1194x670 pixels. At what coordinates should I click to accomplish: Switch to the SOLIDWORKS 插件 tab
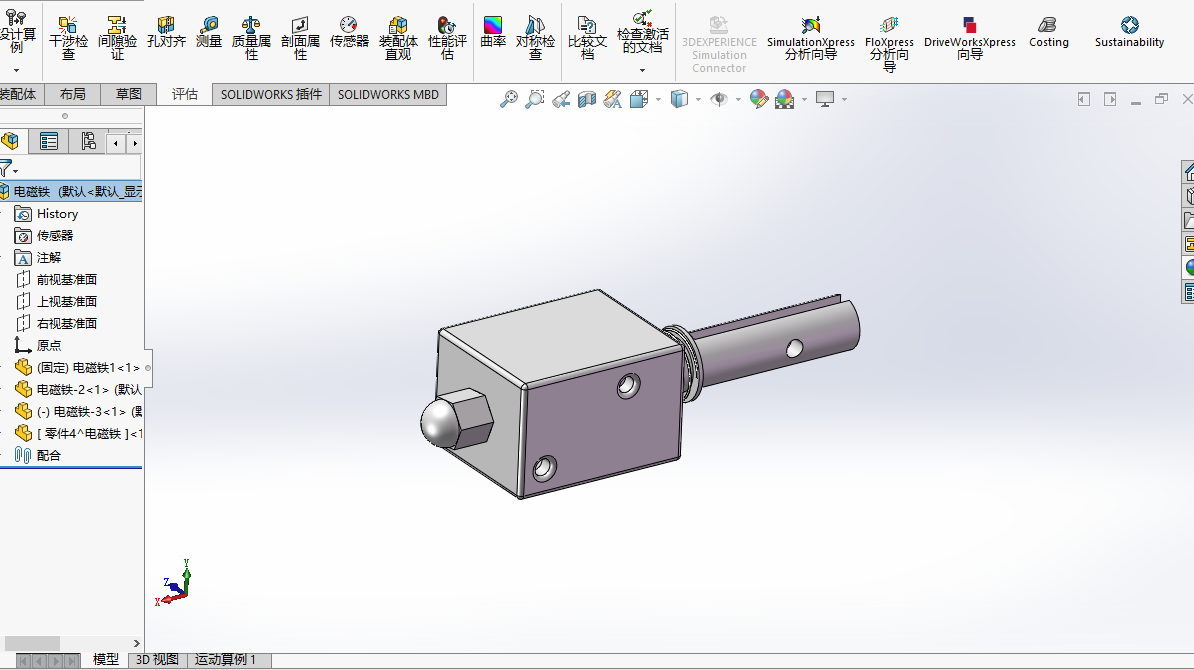(x=271, y=95)
